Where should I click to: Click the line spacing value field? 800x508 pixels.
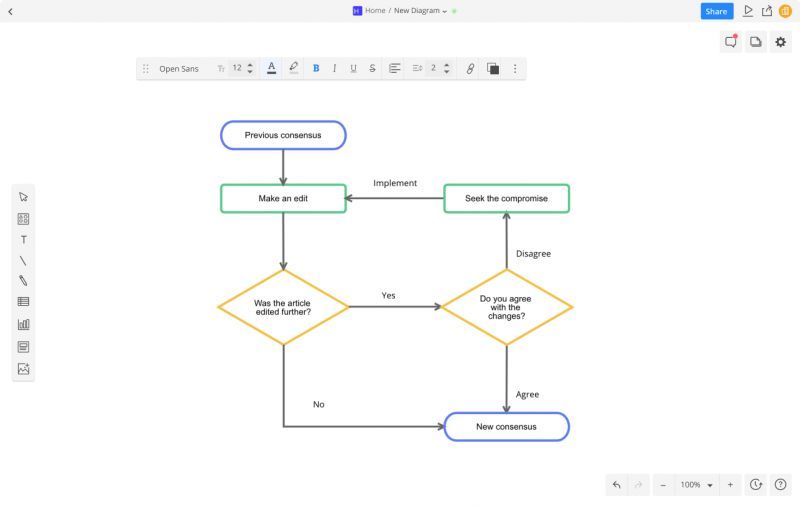coord(433,68)
